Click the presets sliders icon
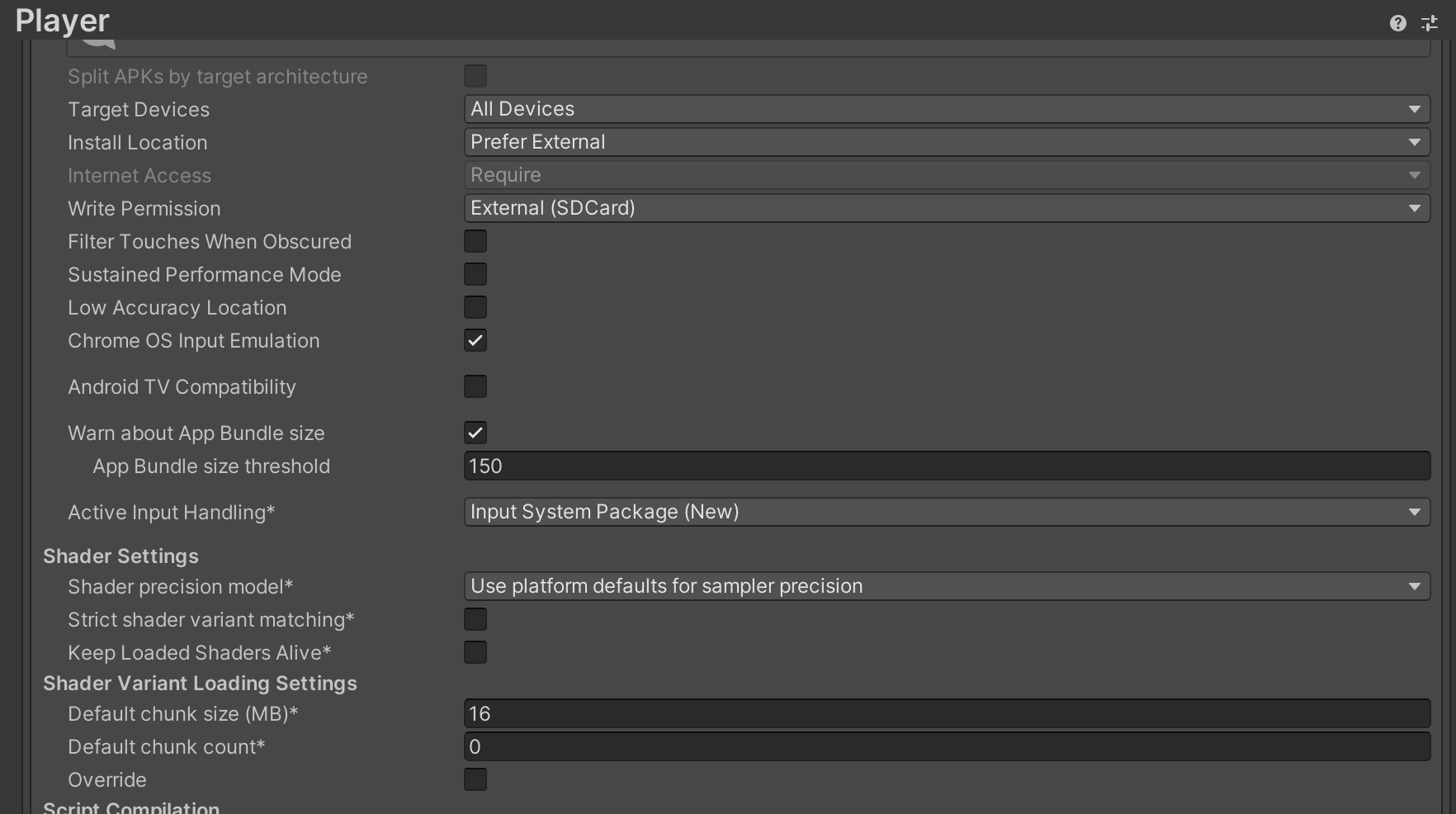This screenshot has width=1456, height=814. tap(1430, 23)
